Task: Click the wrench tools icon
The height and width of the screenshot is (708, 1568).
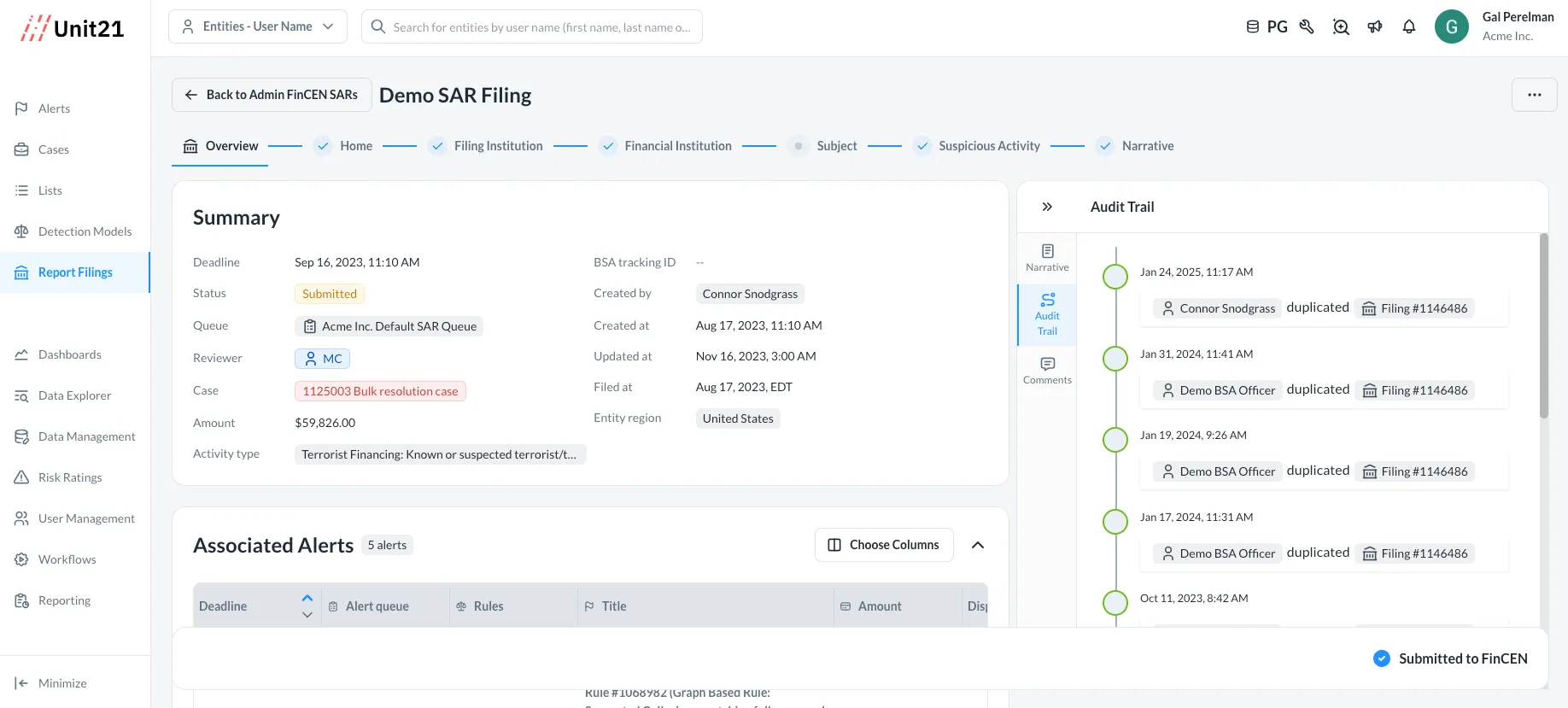Action: [1307, 26]
